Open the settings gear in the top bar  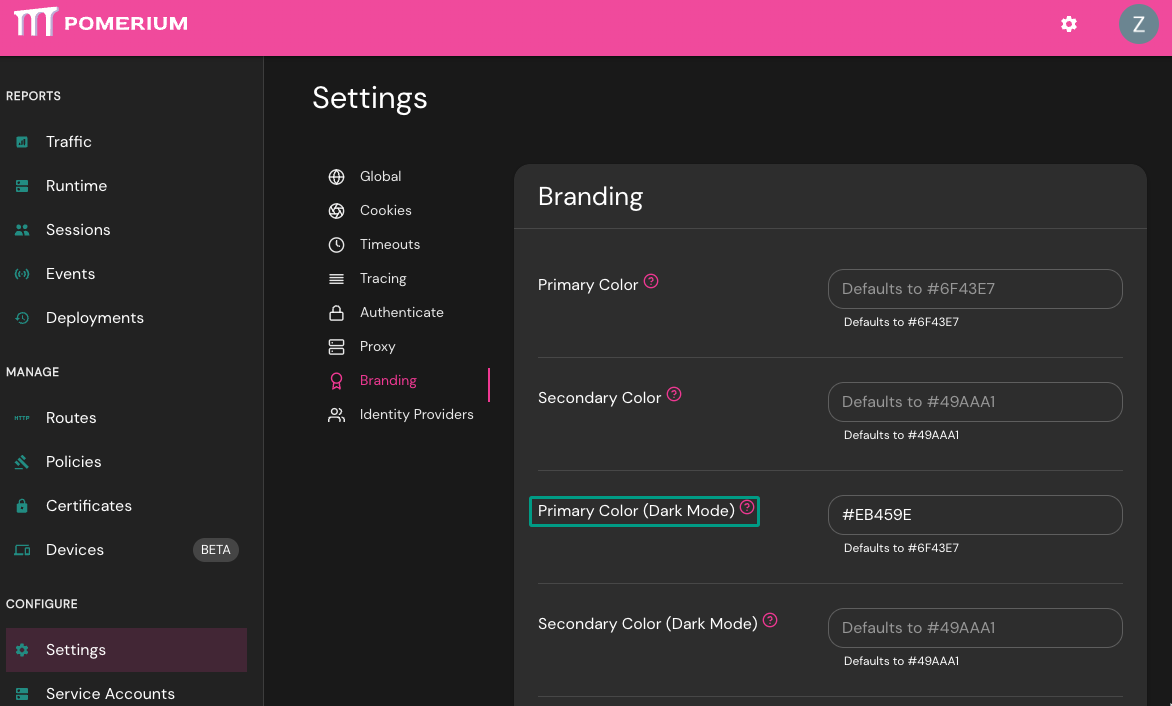(x=1068, y=24)
